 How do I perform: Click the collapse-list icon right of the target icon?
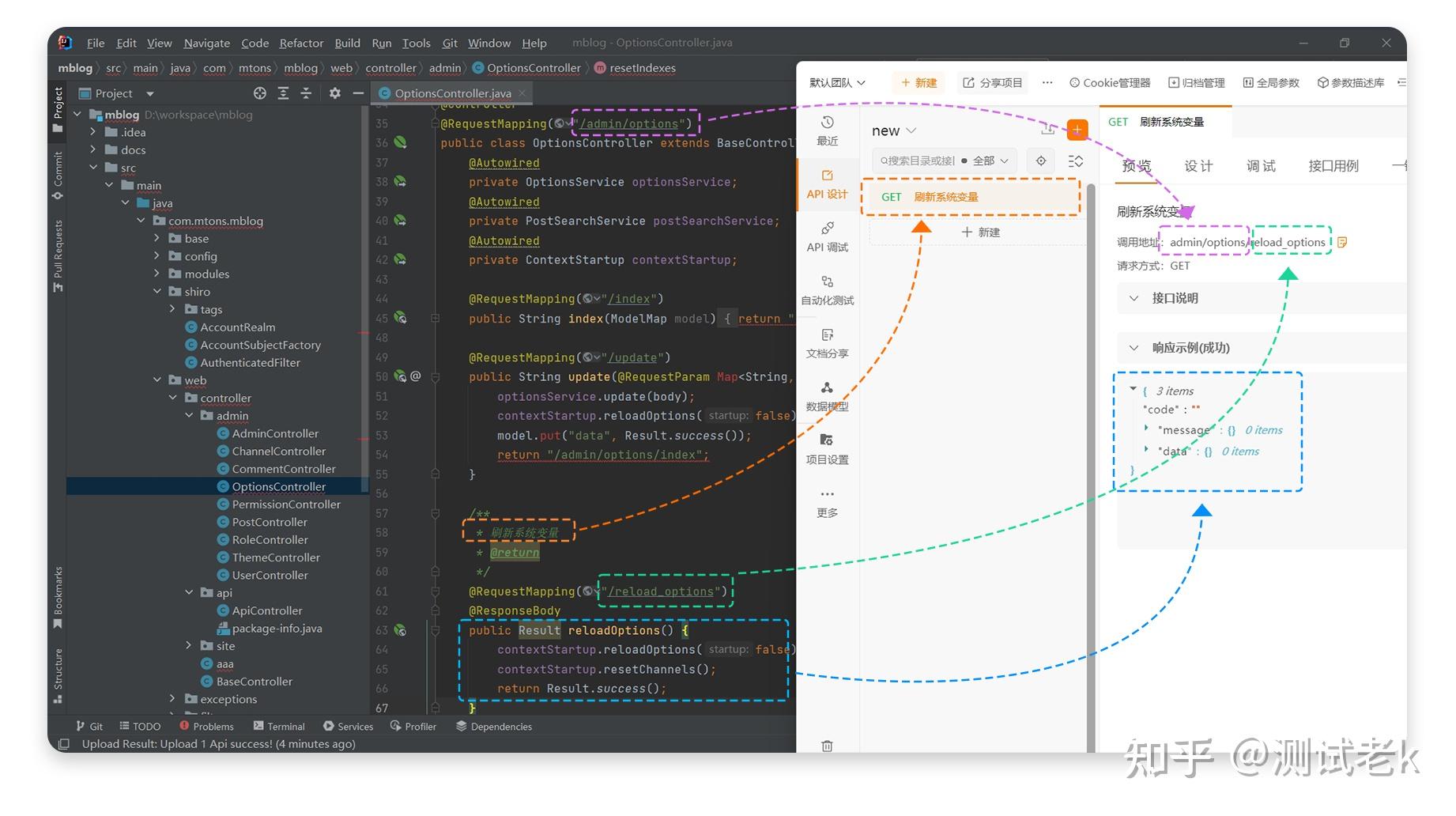click(x=1075, y=161)
